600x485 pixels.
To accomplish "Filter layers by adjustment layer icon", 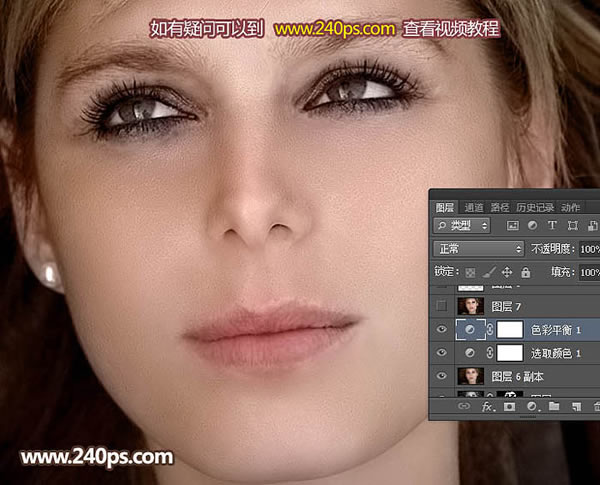I will pyautogui.click(x=532, y=225).
